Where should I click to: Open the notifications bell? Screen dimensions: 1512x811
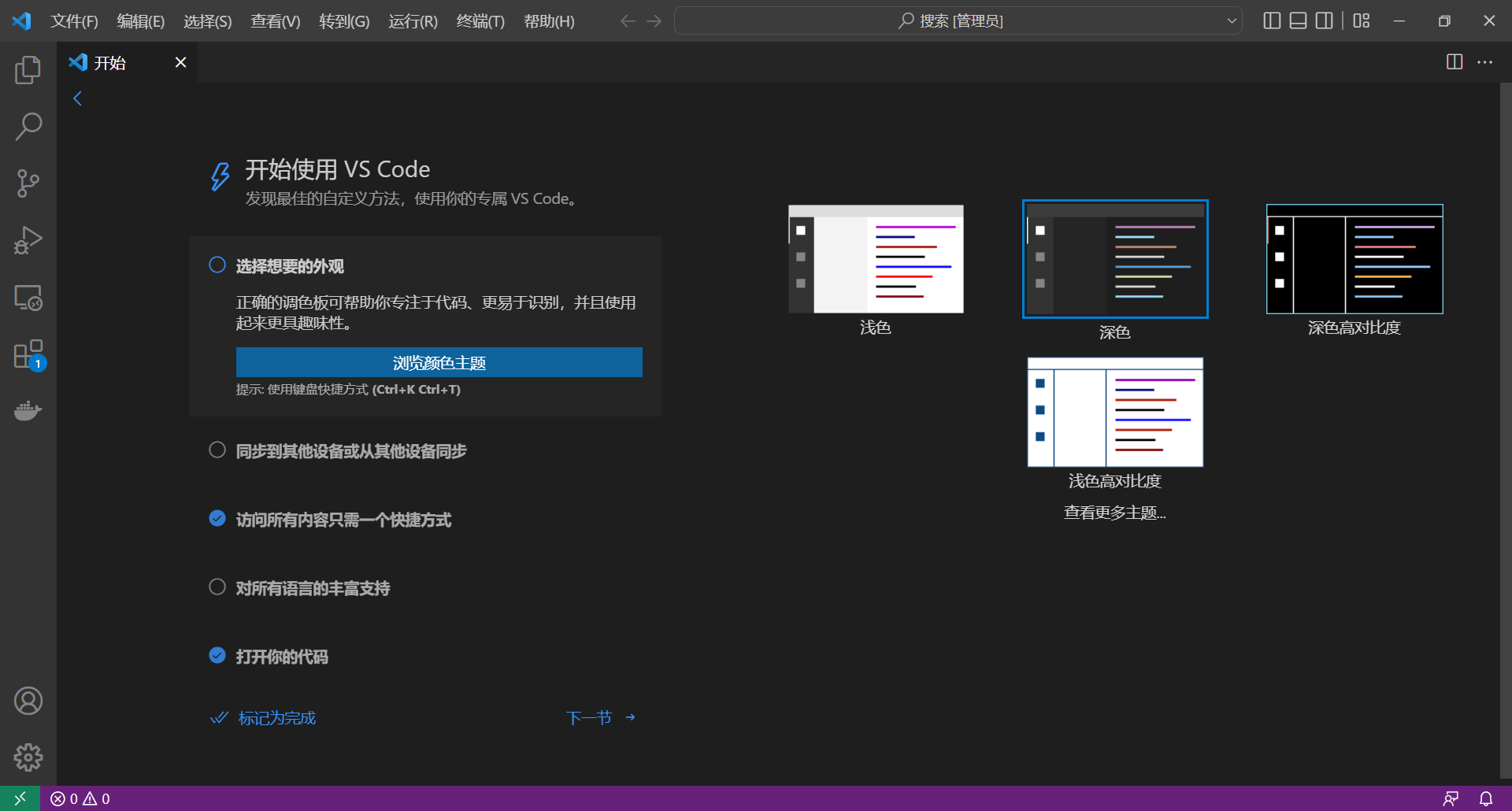click(1486, 798)
